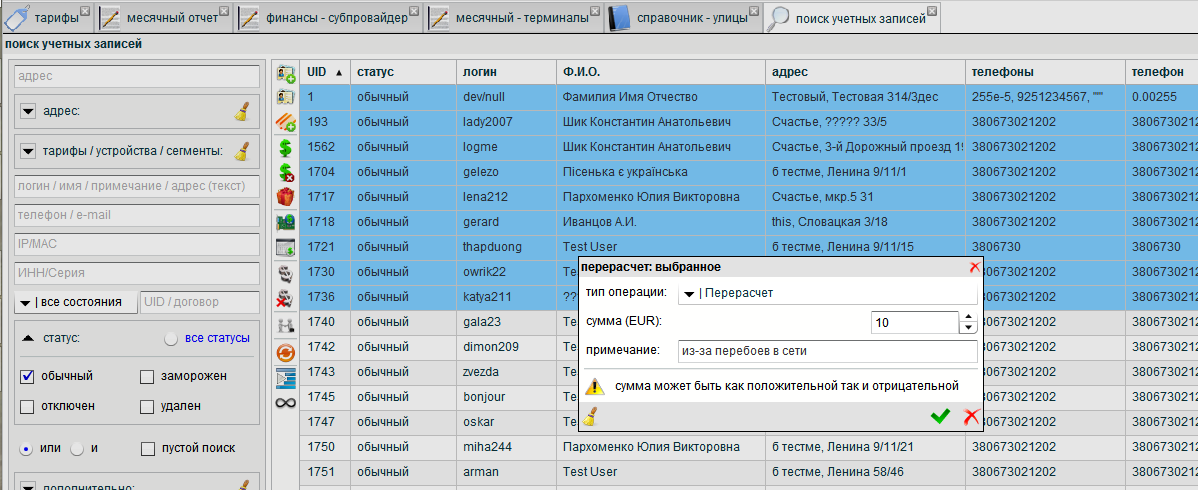This screenshot has height=490, width=1198.
Task: Open the 'тип операции' dropdown
Action: (689, 293)
